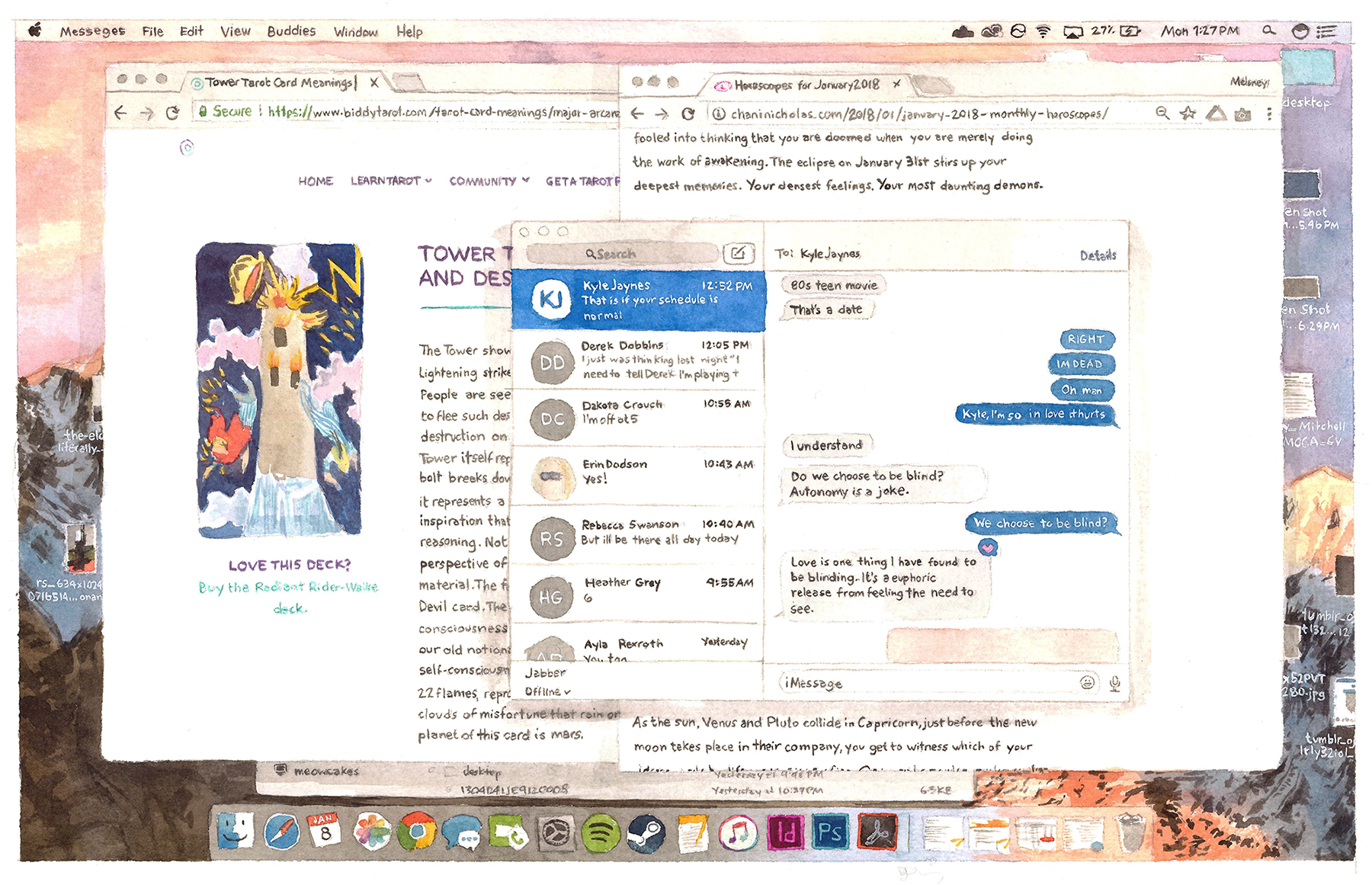Open the Rebecca Swanson conversation
The height and width of the screenshot is (885, 1372).
(638, 535)
